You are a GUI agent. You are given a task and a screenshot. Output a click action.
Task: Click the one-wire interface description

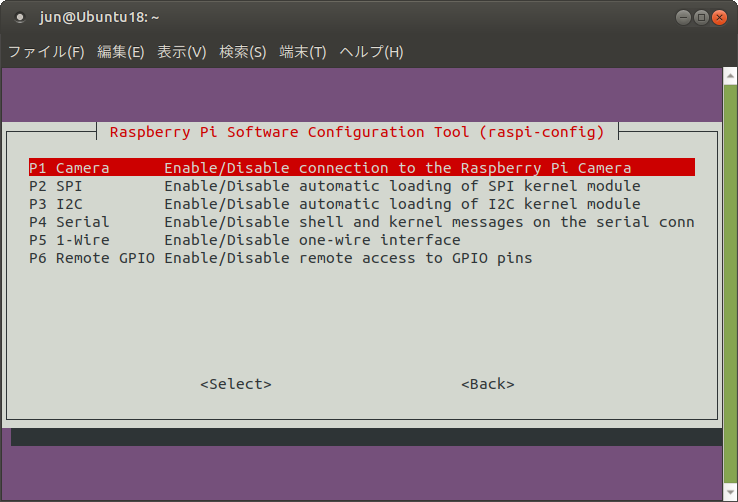pyautogui.click(x=313, y=240)
